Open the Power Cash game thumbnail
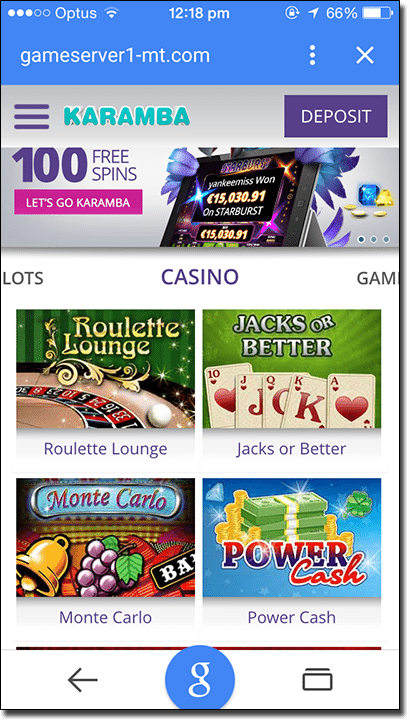The width and height of the screenshot is (410, 720). point(292,538)
